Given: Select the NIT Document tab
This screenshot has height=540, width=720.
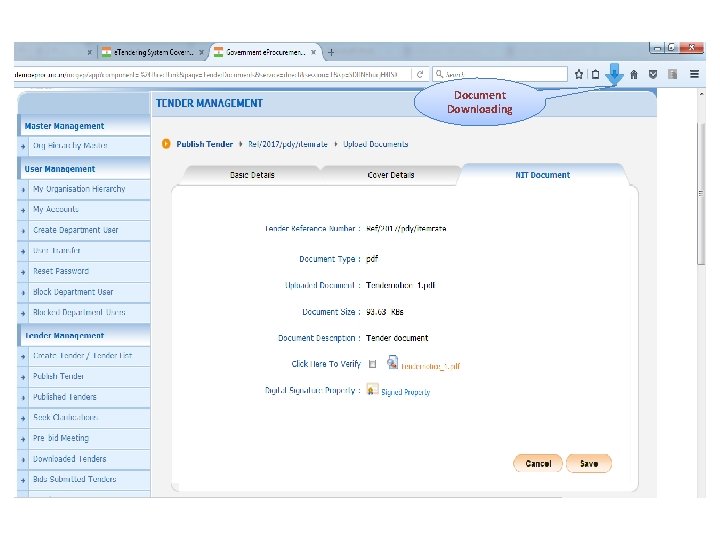Looking at the screenshot, I should point(542,175).
